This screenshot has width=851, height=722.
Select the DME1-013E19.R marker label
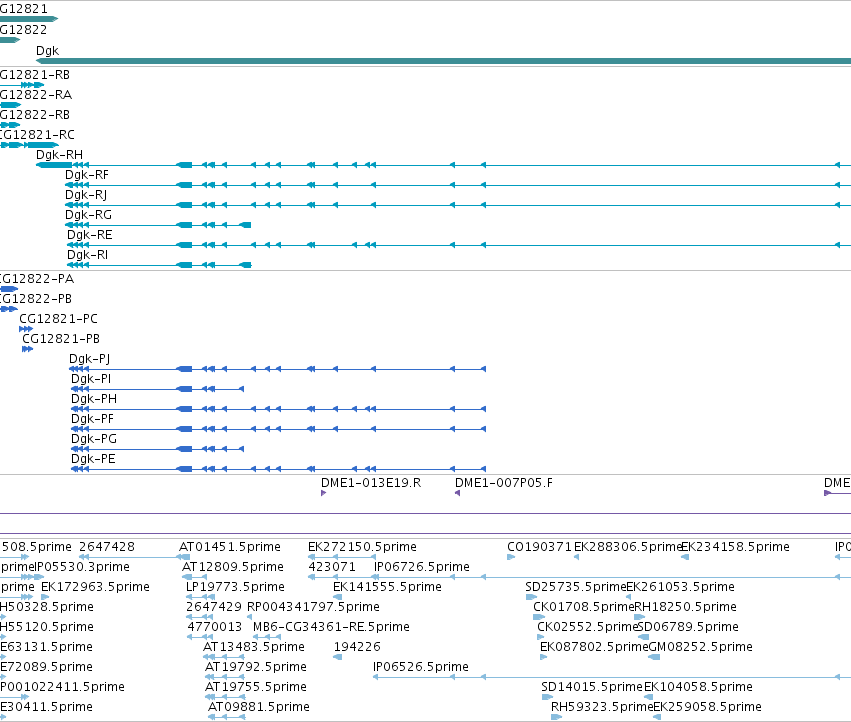371,483
